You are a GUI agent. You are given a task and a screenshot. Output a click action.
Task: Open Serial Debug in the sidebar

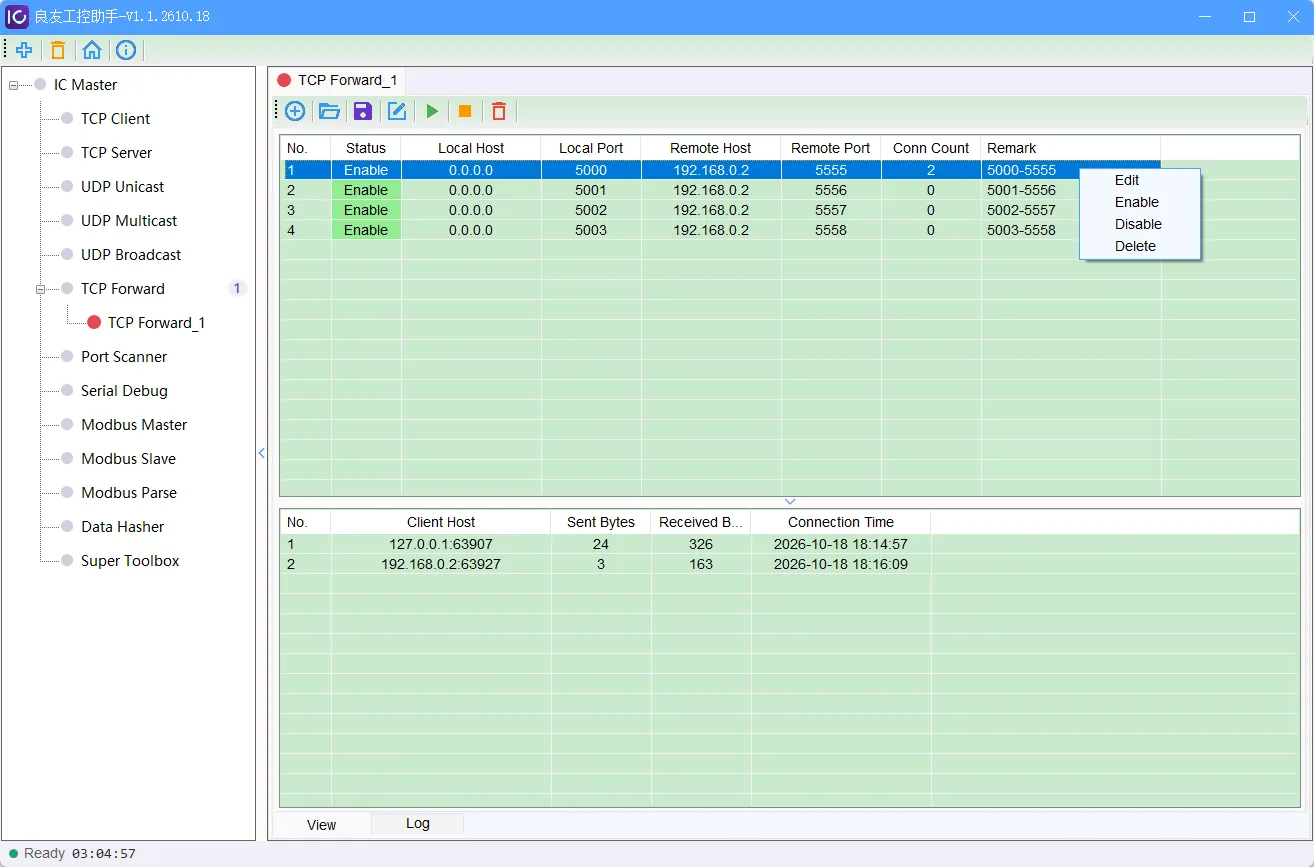click(124, 391)
